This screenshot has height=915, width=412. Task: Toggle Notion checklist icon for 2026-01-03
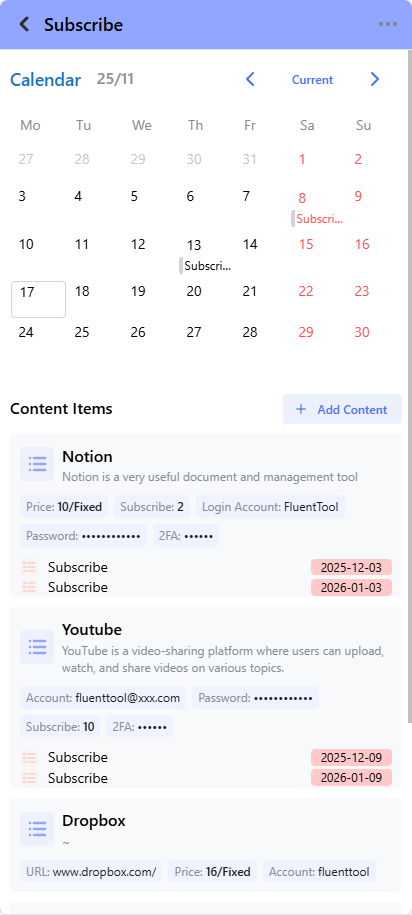coord(29,587)
